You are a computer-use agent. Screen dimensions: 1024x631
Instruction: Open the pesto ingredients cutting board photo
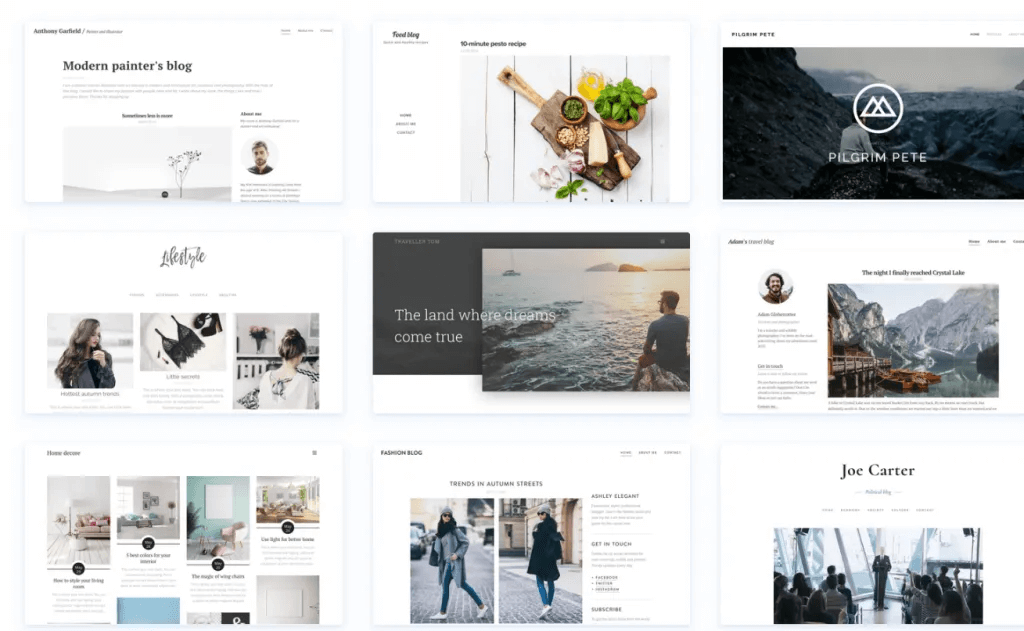coord(565,129)
